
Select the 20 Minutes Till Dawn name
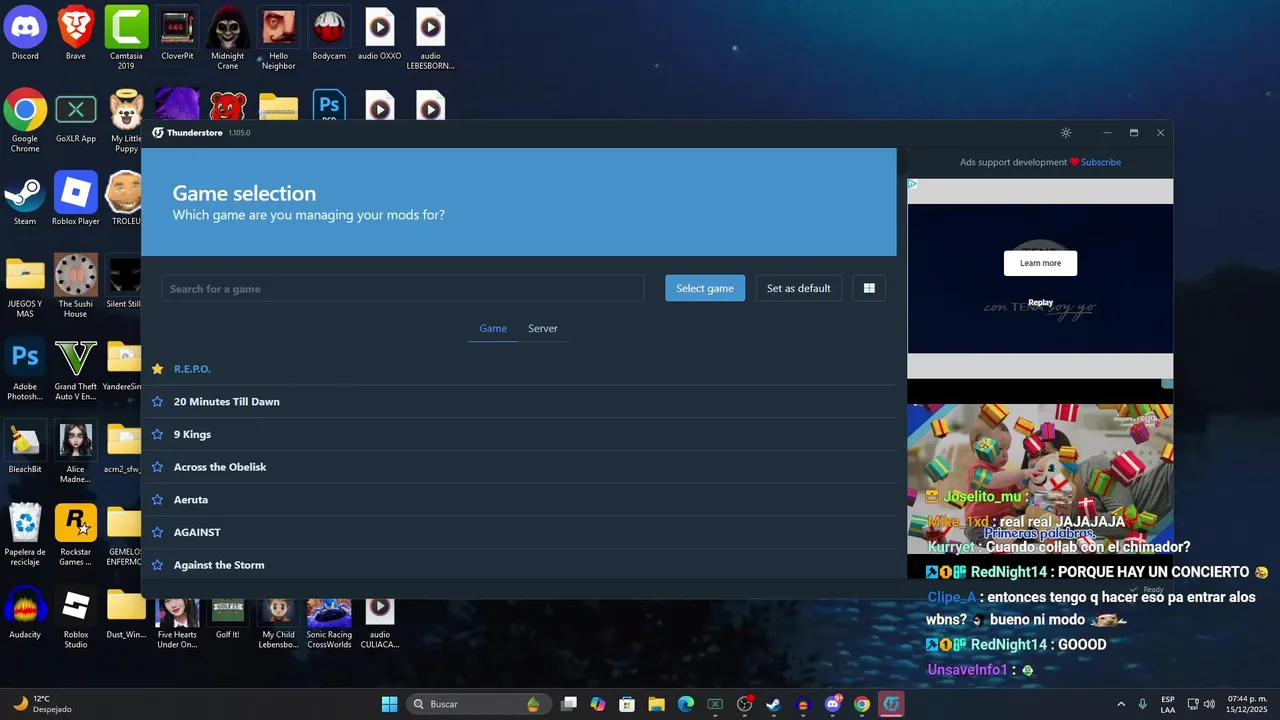[x=227, y=402]
